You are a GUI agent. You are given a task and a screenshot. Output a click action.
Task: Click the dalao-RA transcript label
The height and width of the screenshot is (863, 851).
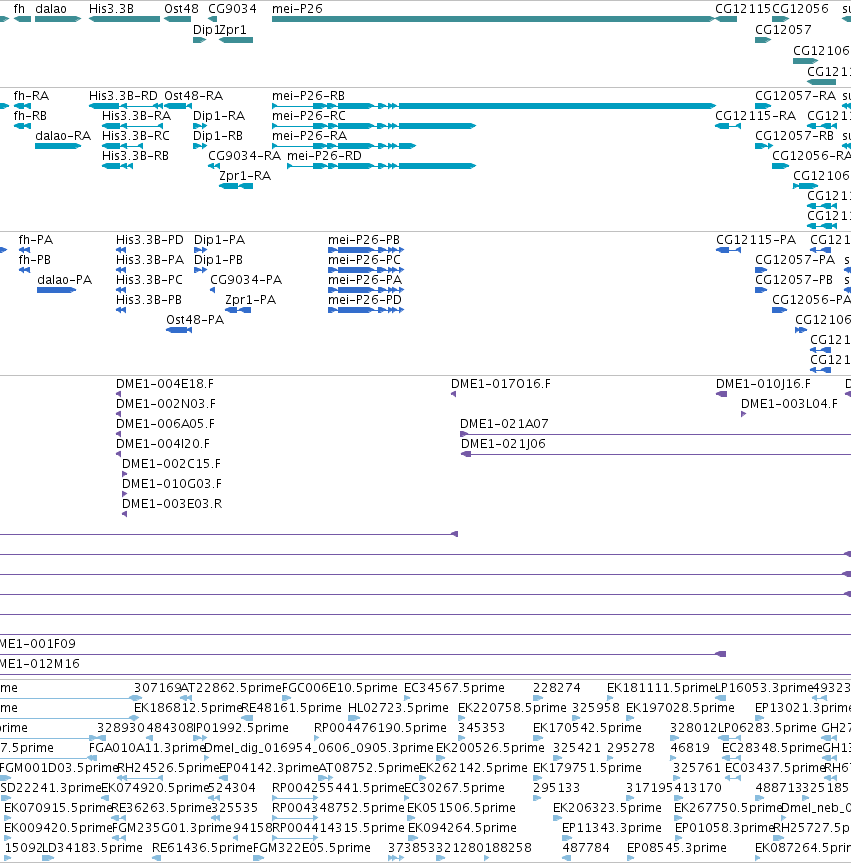63,136
